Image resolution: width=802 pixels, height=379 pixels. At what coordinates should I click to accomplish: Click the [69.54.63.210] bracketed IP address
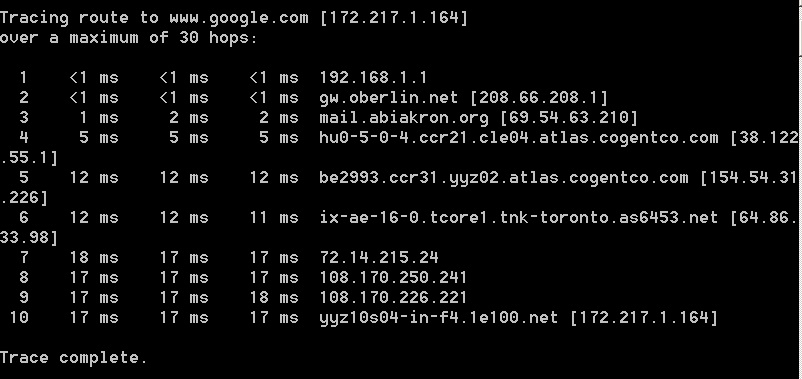click(x=569, y=118)
